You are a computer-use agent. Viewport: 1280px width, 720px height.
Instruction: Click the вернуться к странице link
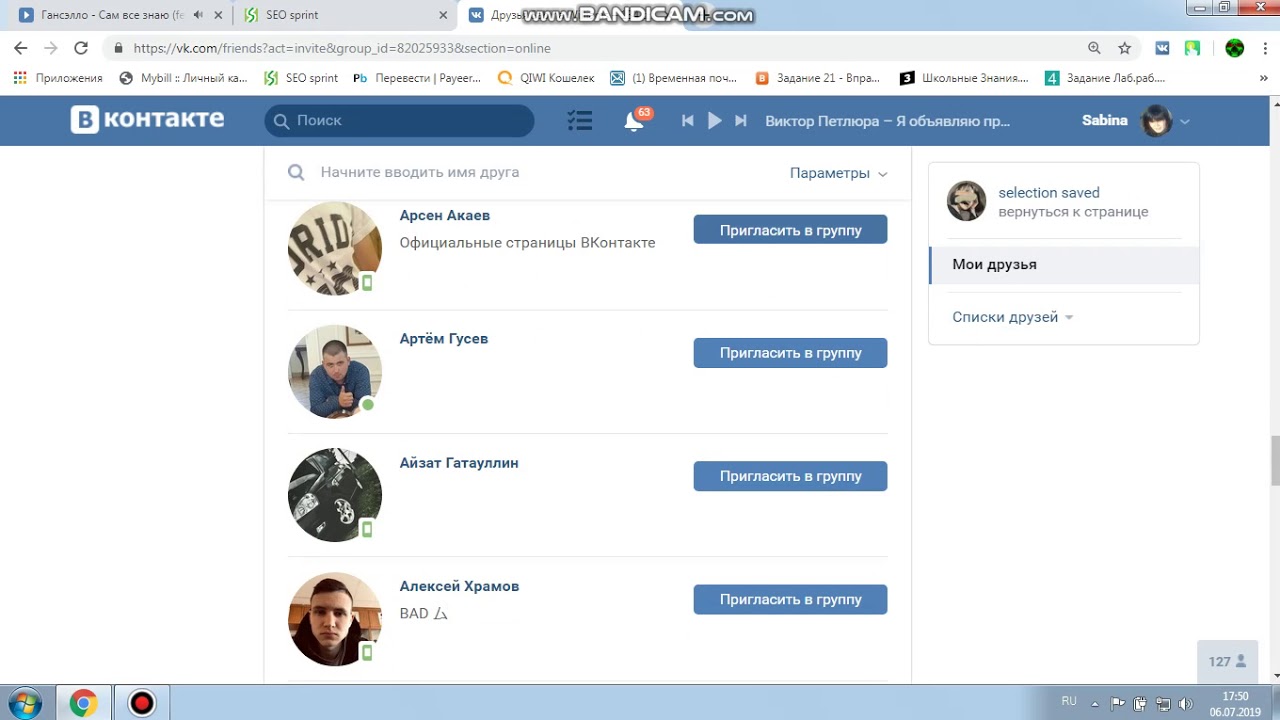1073,212
